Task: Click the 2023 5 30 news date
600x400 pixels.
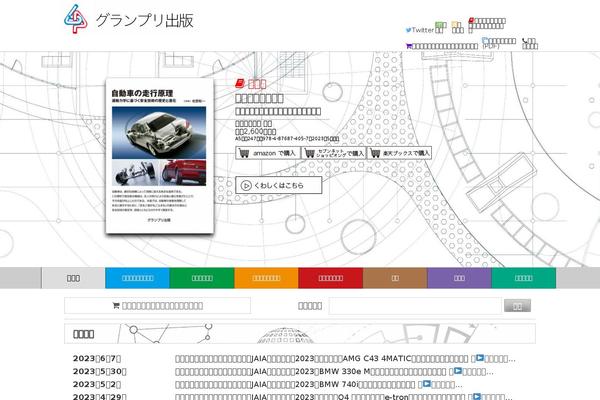Action: (x=99, y=371)
